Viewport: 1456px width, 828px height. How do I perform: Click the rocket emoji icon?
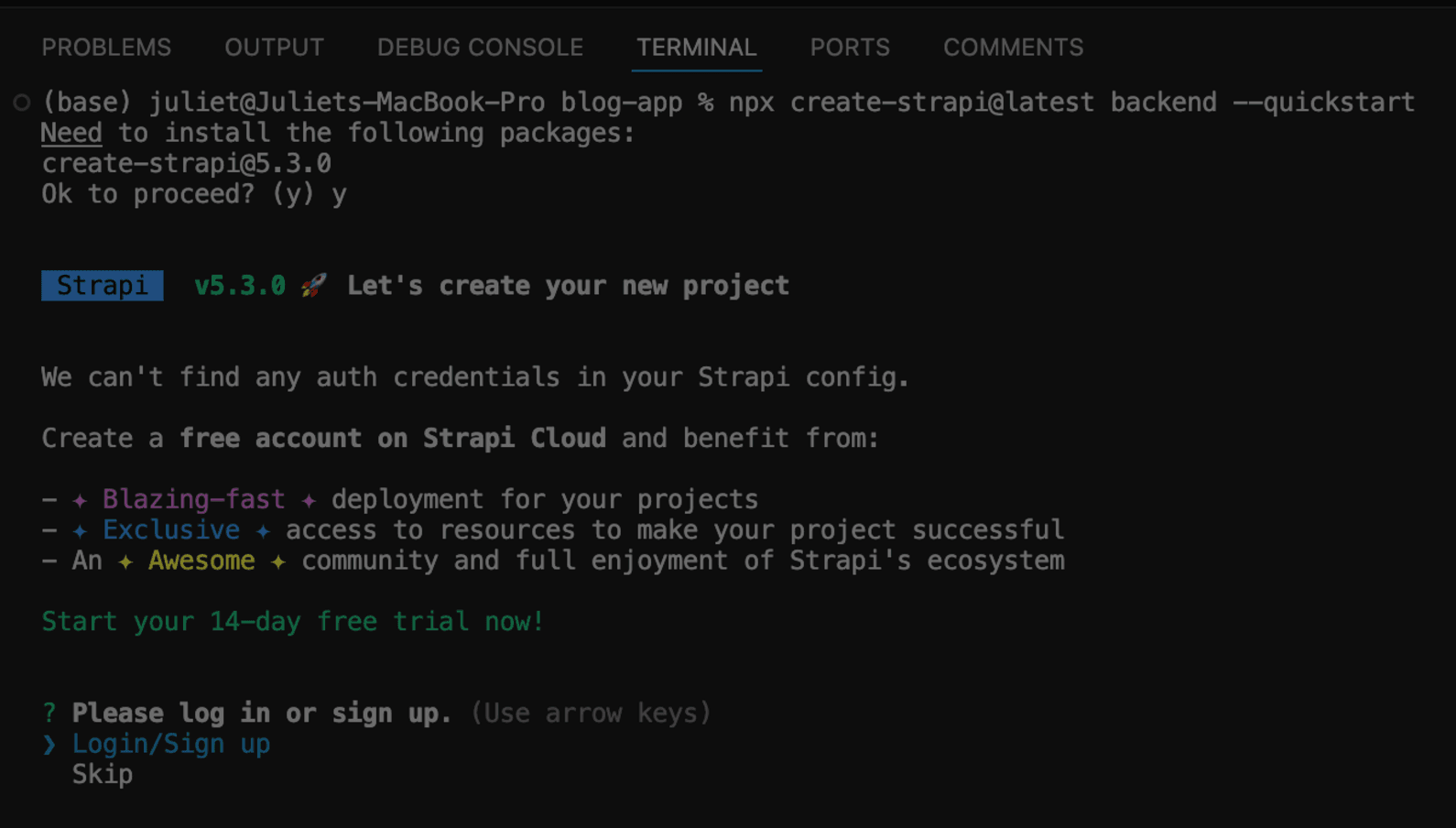[x=313, y=286]
